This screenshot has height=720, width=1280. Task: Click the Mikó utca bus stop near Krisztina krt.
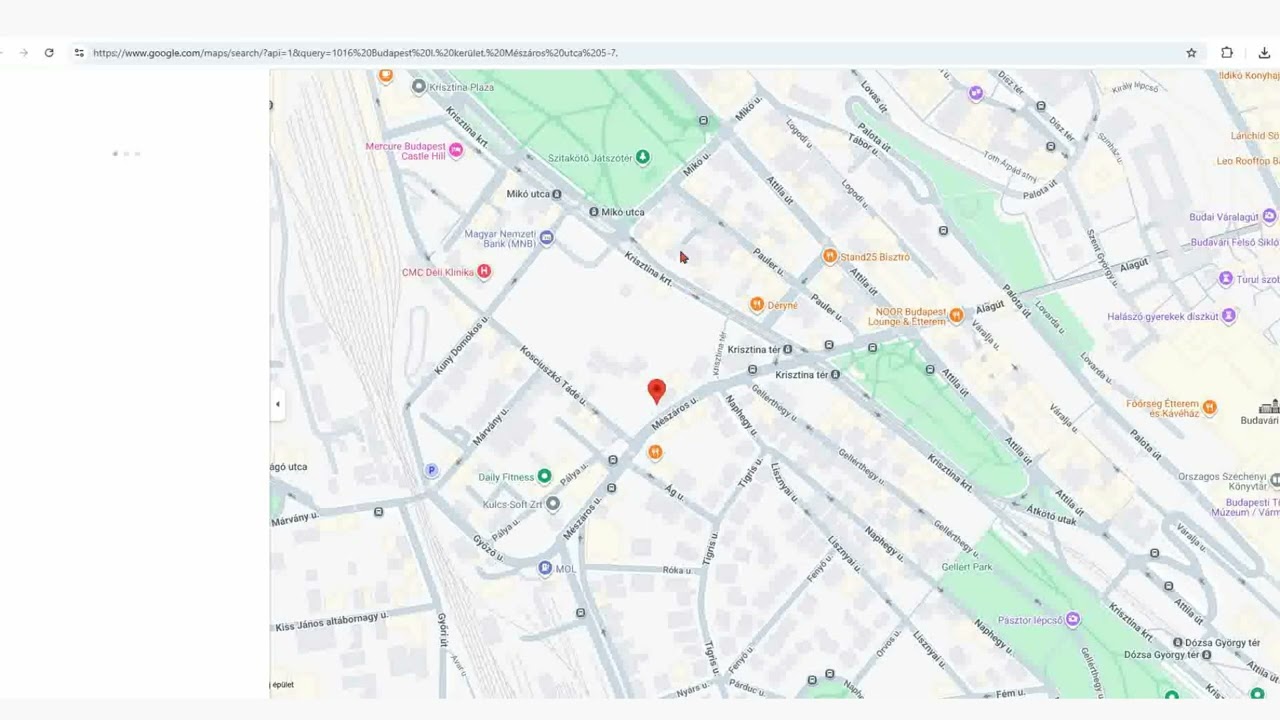coord(593,212)
